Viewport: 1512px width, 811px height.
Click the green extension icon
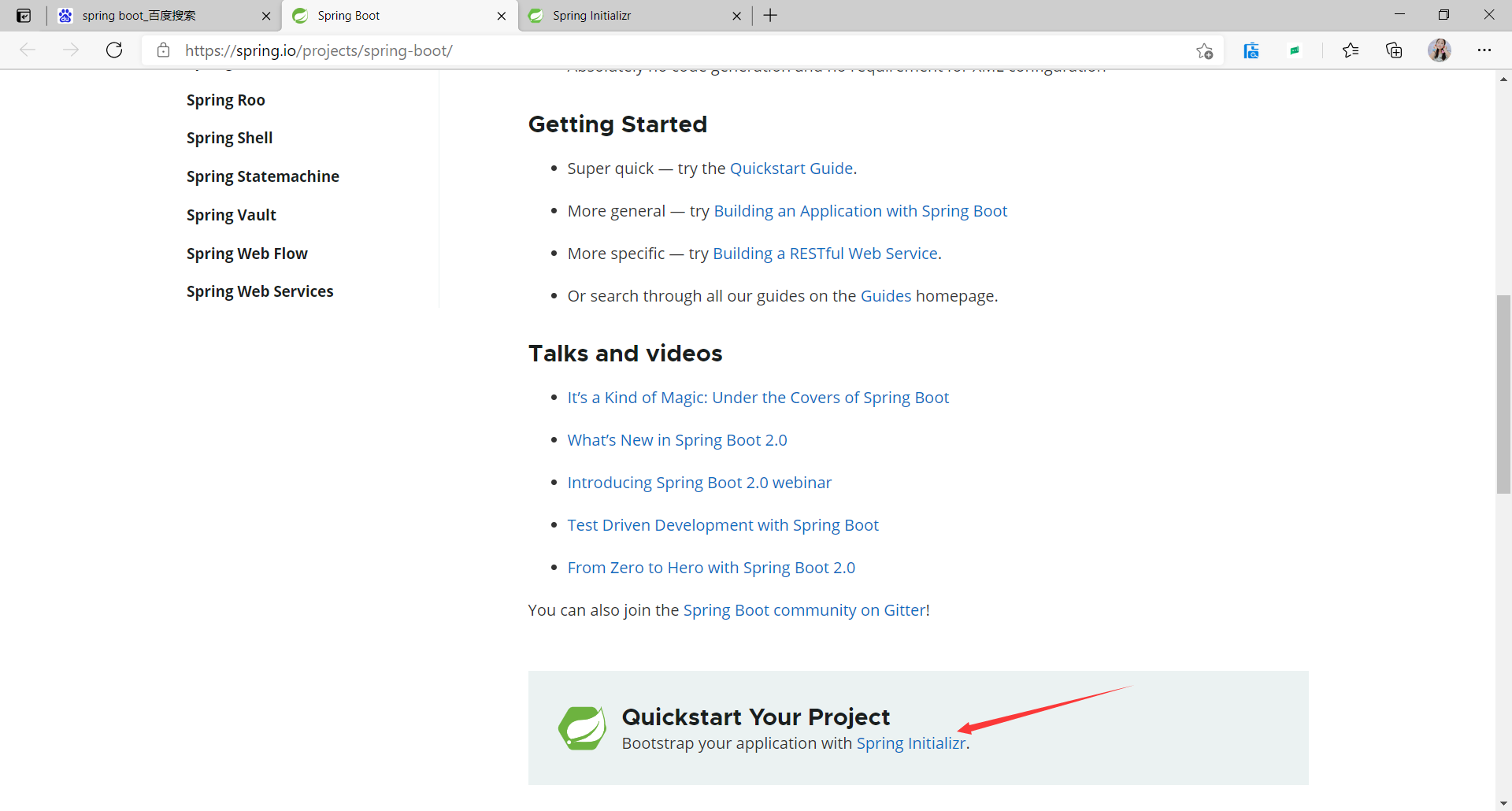coord(1295,50)
